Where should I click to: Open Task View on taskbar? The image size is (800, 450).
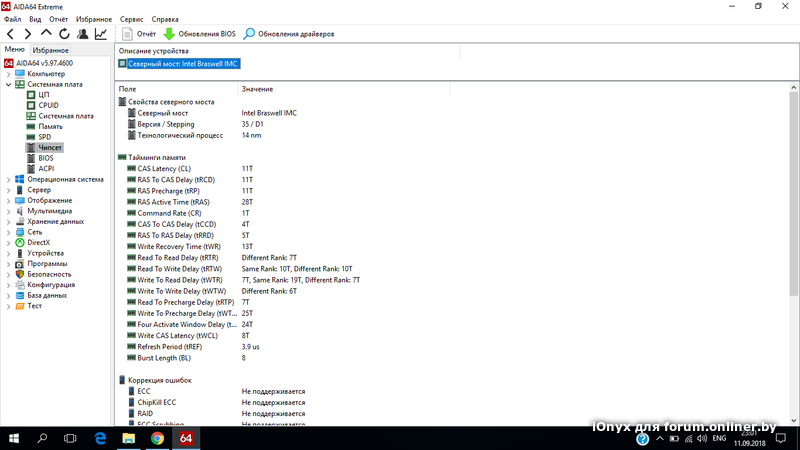[70, 438]
